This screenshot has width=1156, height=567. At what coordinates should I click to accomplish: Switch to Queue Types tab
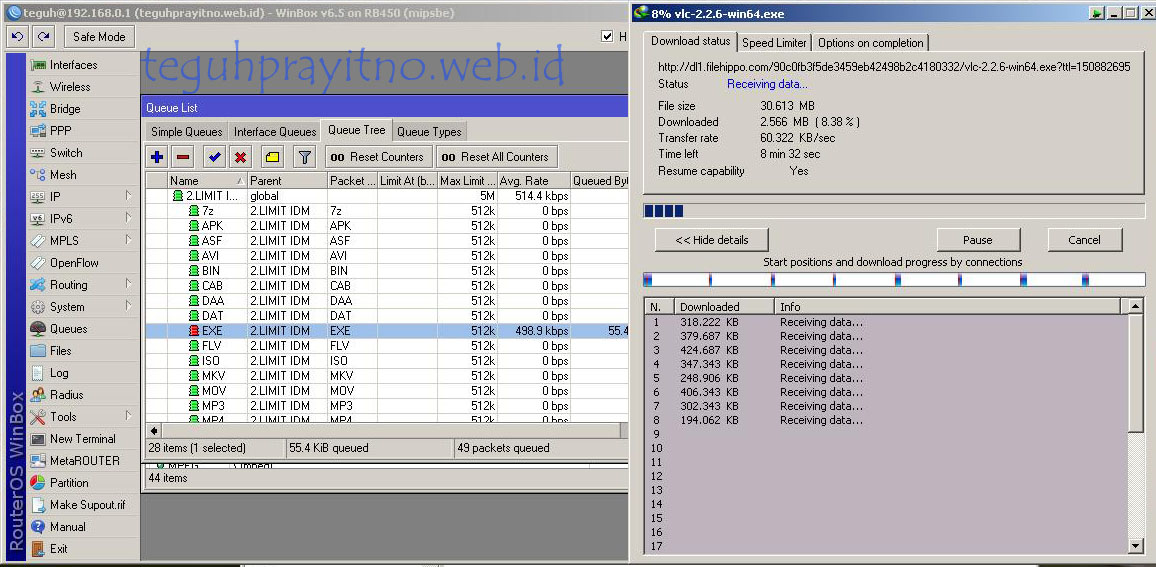point(429,132)
